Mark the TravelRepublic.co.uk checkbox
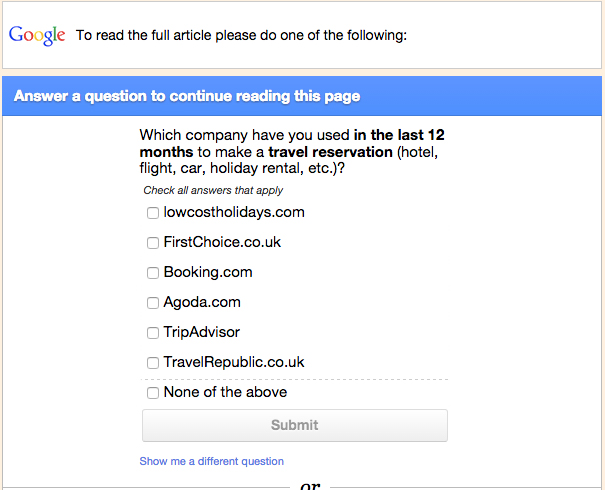This screenshot has width=605, height=490. tap(153, 363)
